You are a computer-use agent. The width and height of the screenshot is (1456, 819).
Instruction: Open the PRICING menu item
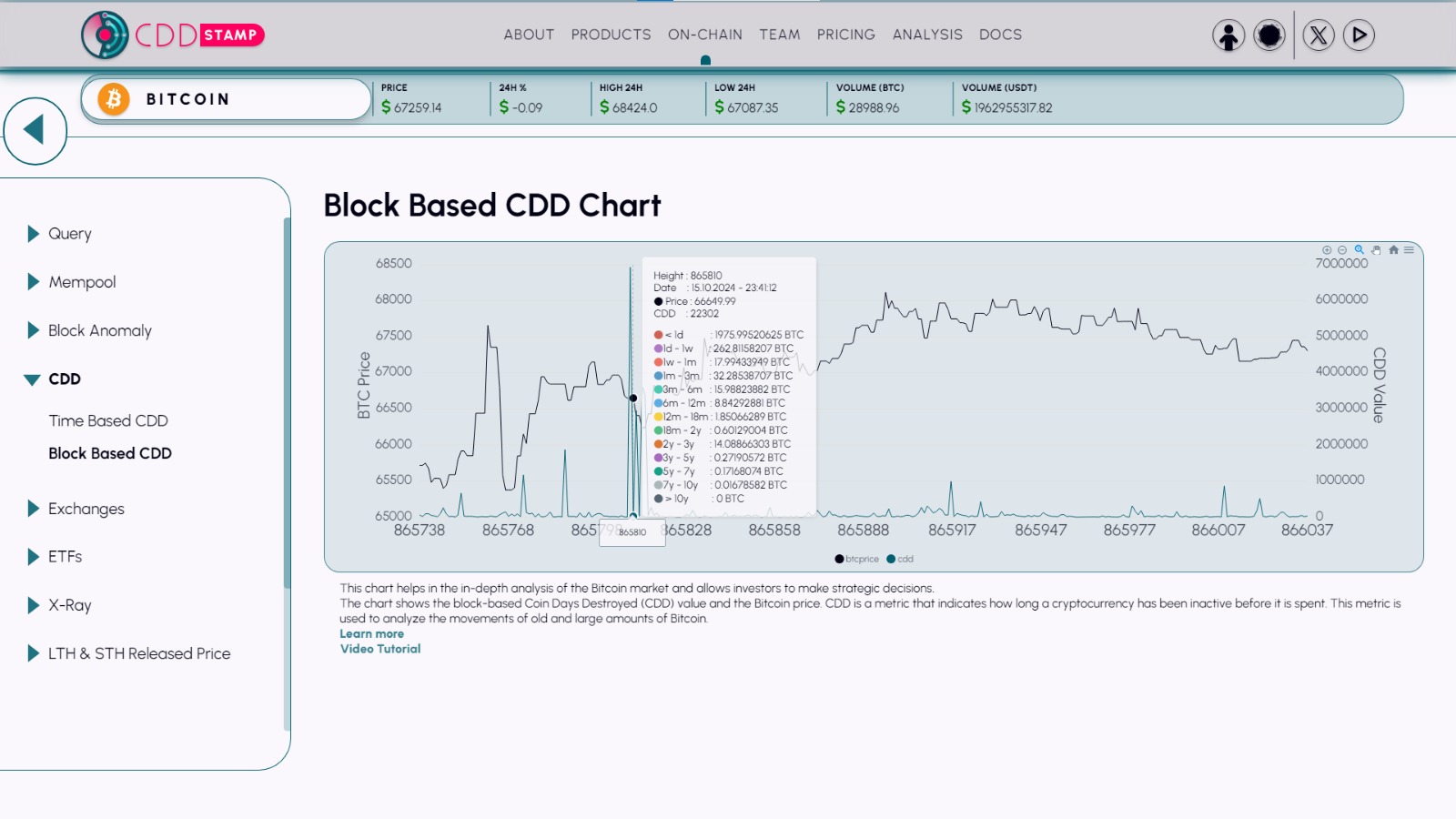click(845, 35)
